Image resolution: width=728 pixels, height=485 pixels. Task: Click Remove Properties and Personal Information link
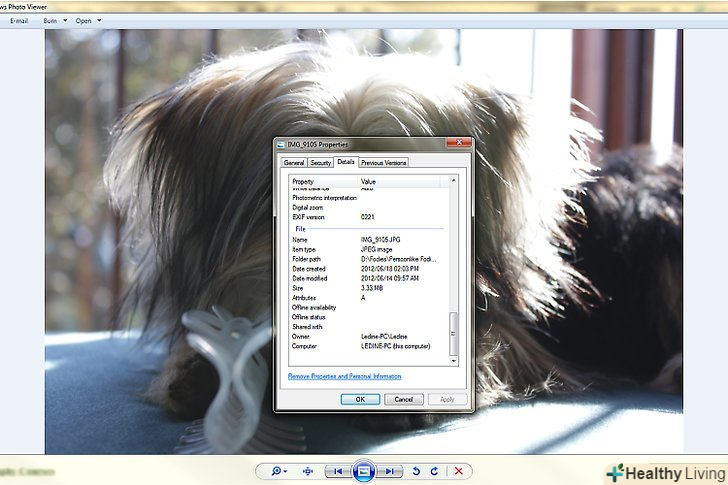point(345,376)
